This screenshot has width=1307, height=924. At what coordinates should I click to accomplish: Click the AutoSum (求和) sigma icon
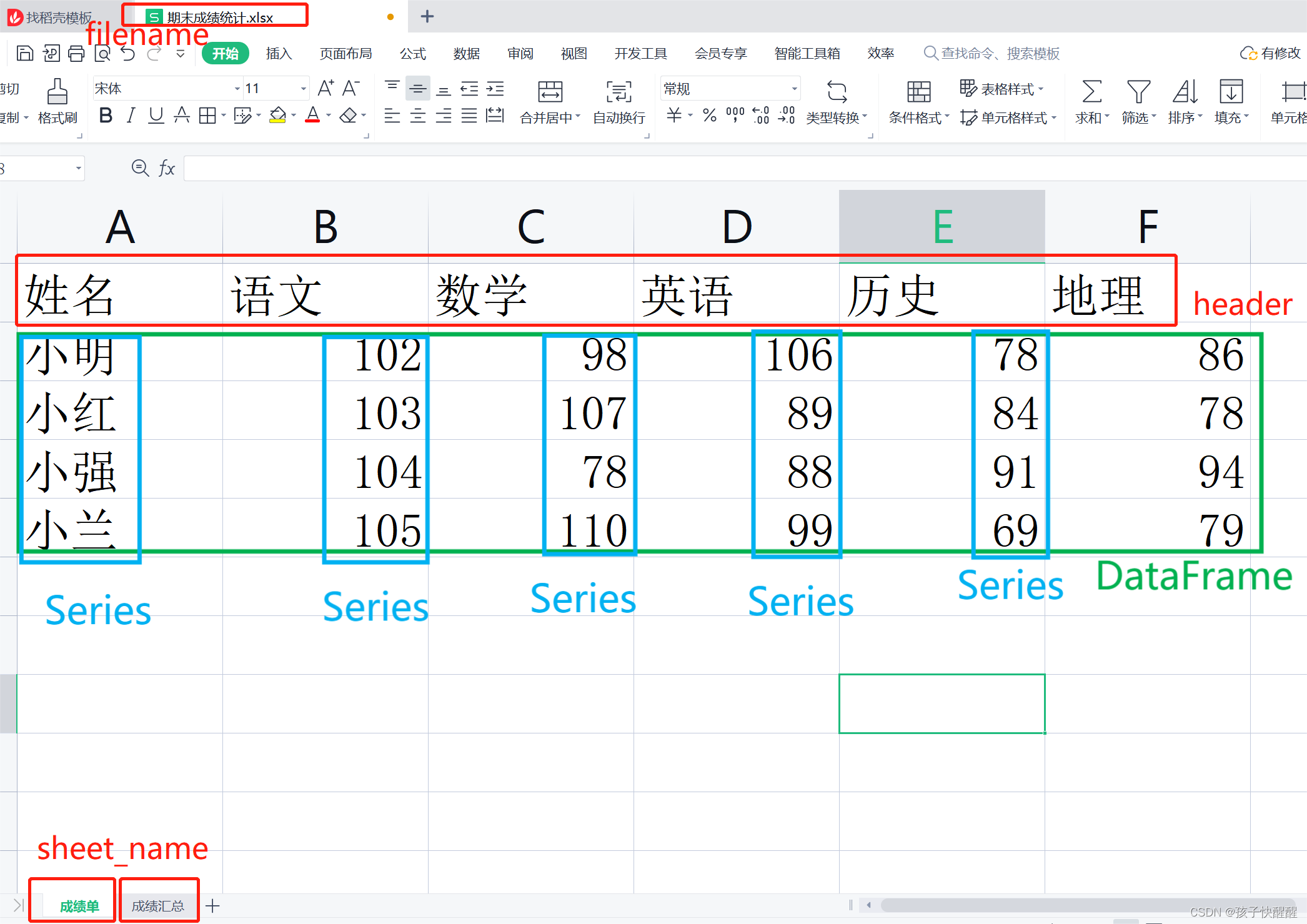coord(1091,92)
